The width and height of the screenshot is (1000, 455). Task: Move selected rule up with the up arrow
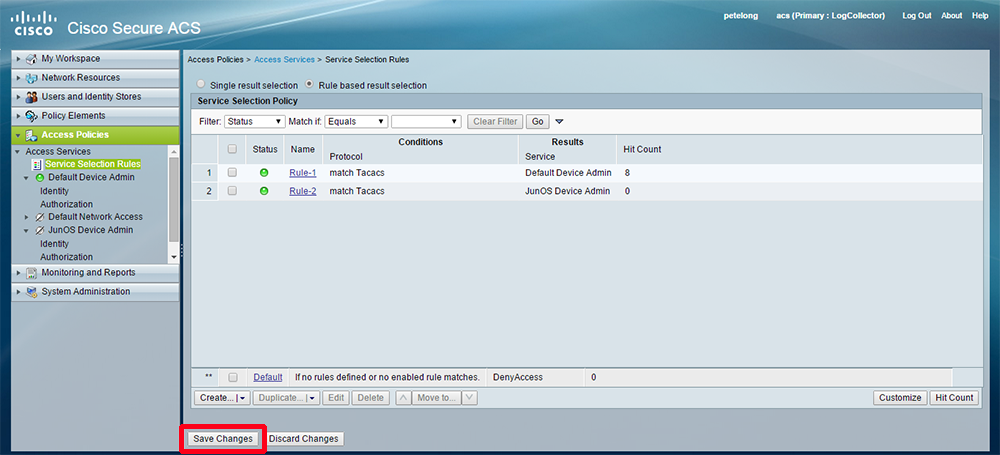point(403,398)
